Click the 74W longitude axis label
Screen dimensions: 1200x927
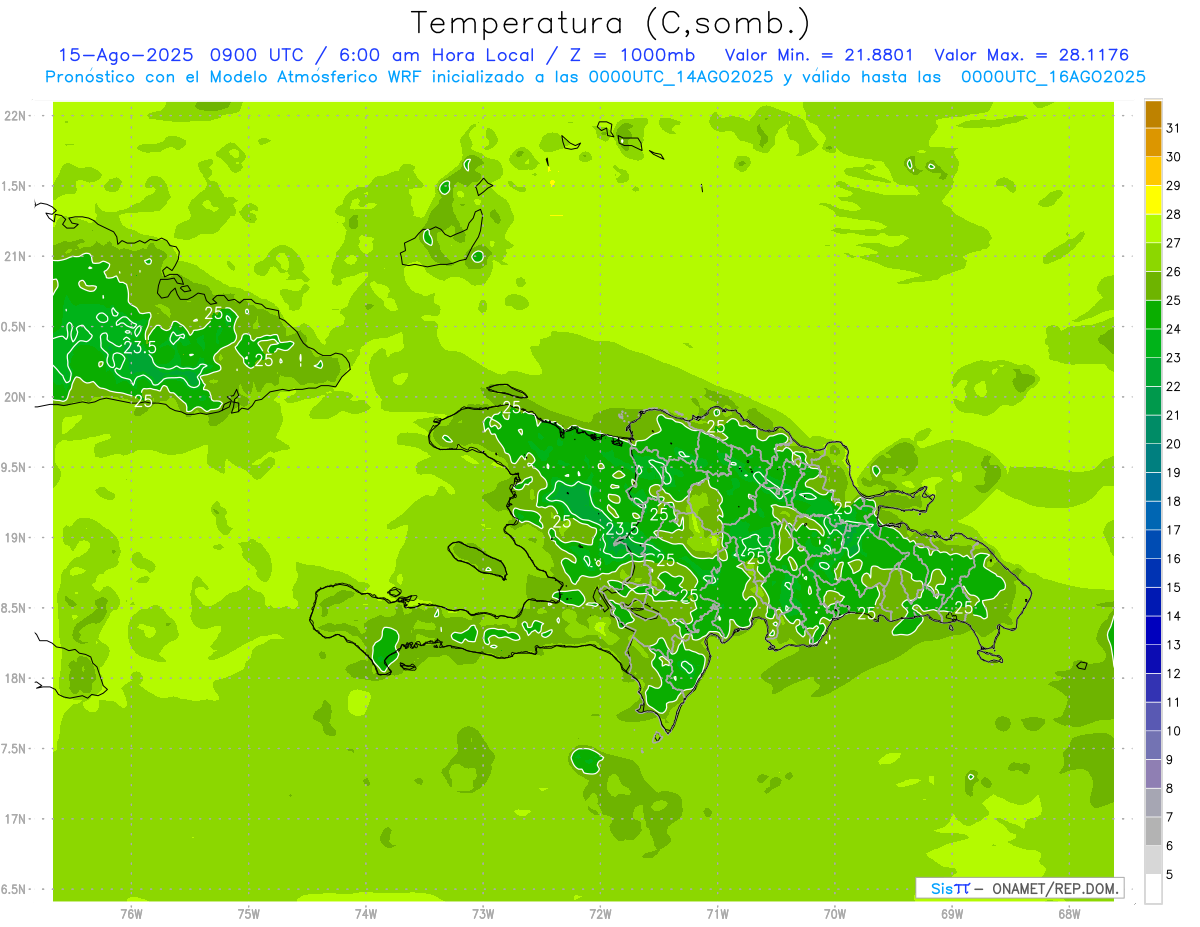(365, 913)
